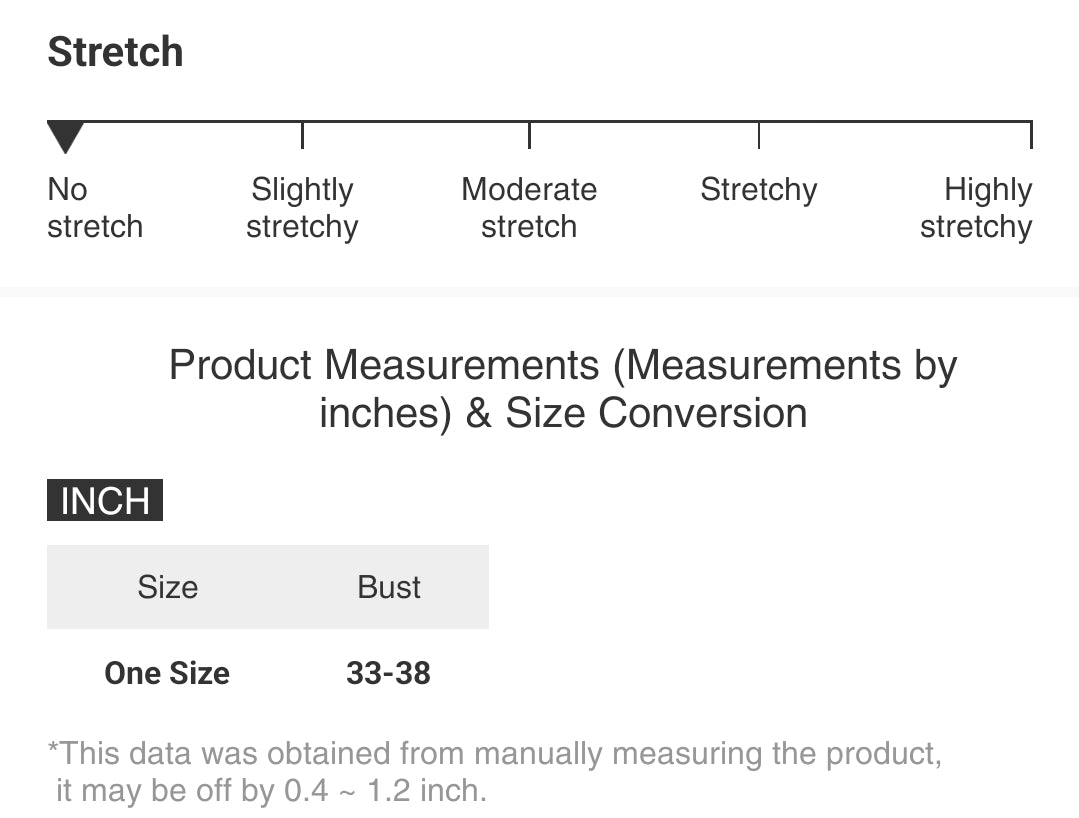
Task: Select the 'Slightly stretchy' scale label
Action: tap(302, 208)
